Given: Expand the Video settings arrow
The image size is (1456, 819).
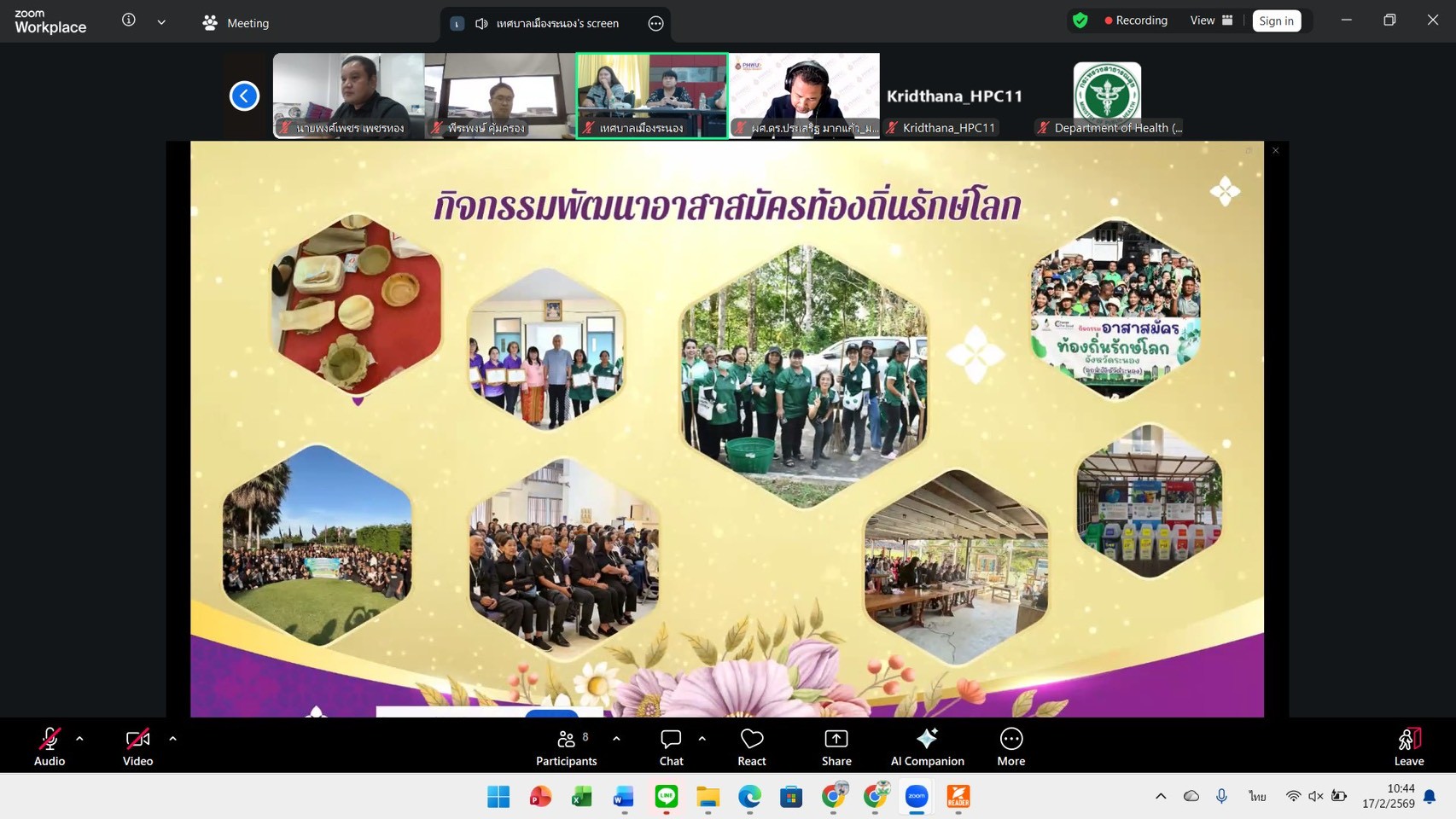Looking at the screenshot, I should 172,739.
